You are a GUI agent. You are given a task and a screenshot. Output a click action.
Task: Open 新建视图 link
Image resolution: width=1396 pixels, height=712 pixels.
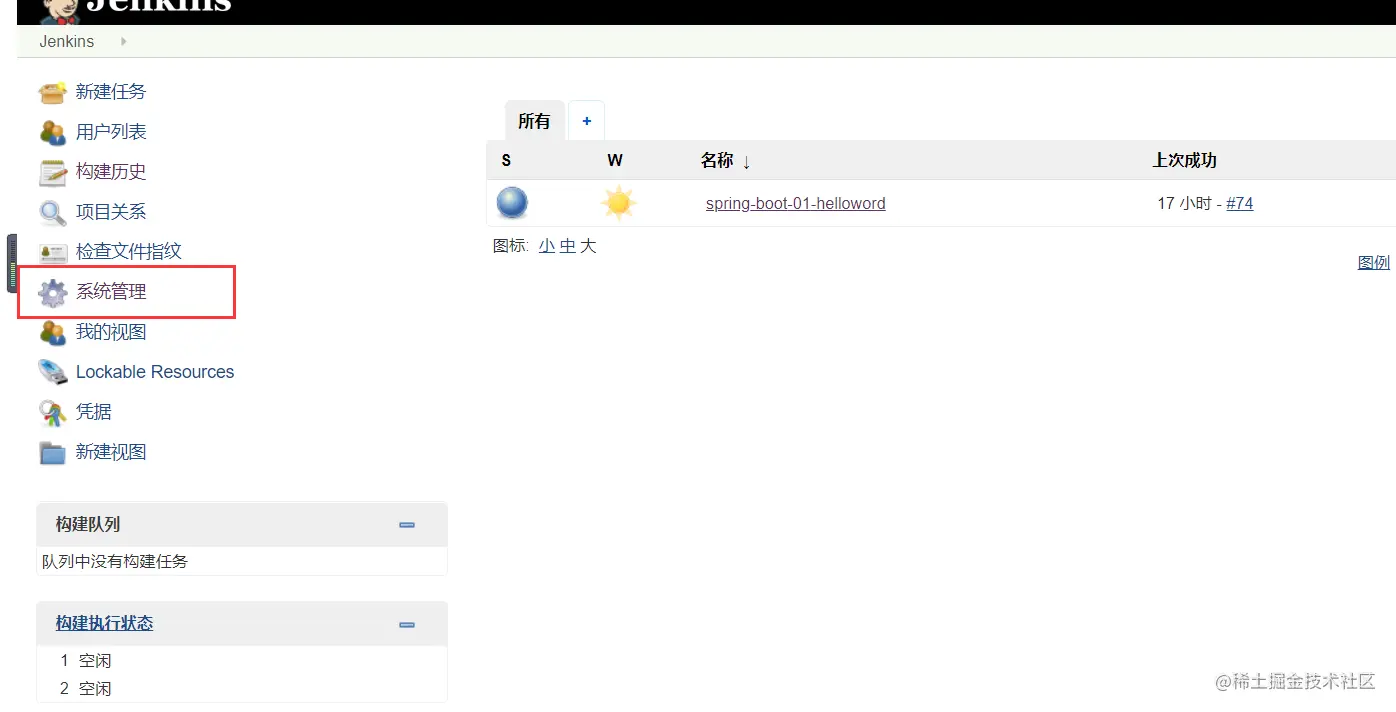pyautogui.click(x=111, y=452)
